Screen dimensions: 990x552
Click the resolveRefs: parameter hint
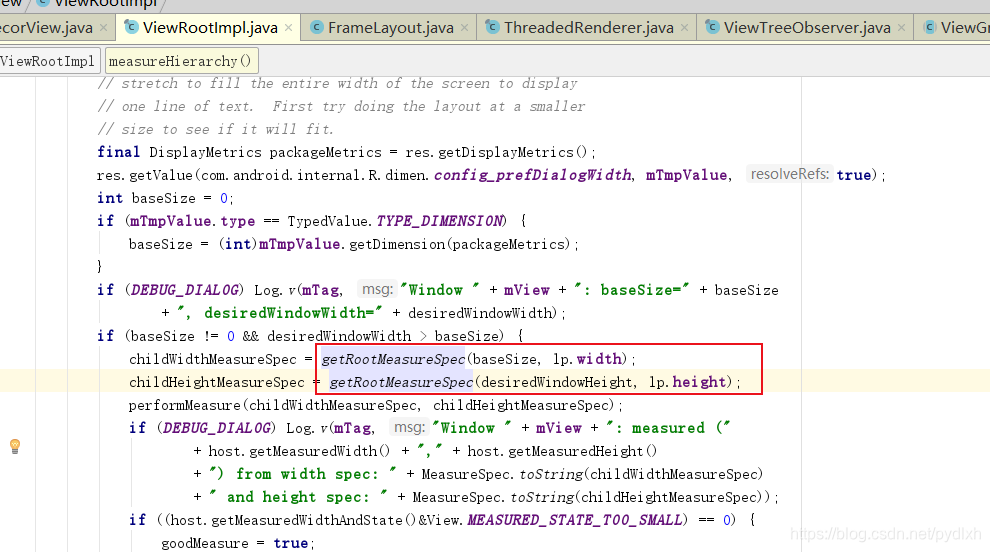coord(790,174)
